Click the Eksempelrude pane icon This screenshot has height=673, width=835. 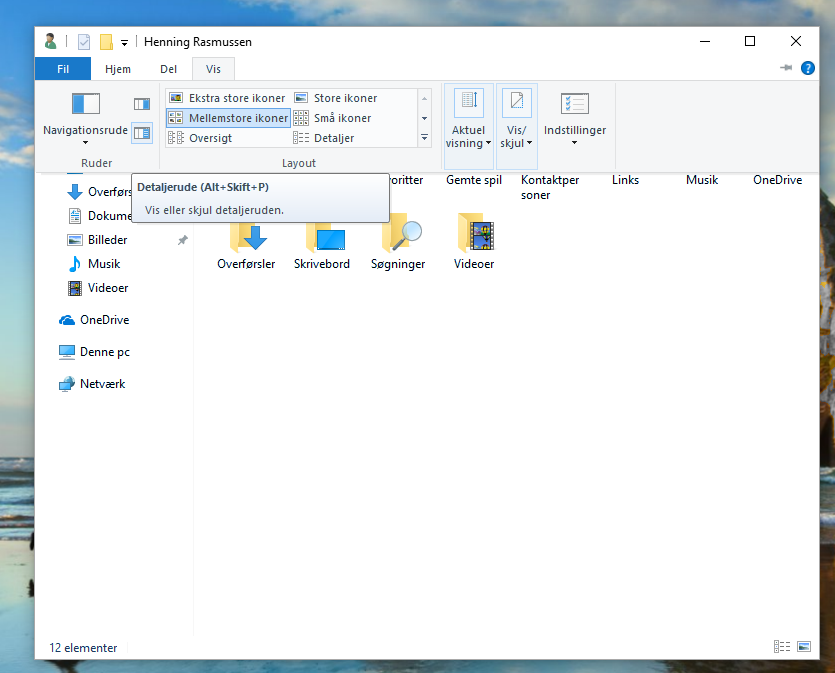141,103
